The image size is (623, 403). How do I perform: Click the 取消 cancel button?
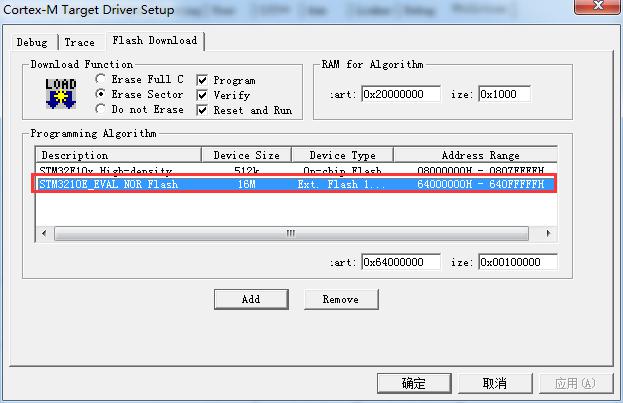tap(495, 383)
